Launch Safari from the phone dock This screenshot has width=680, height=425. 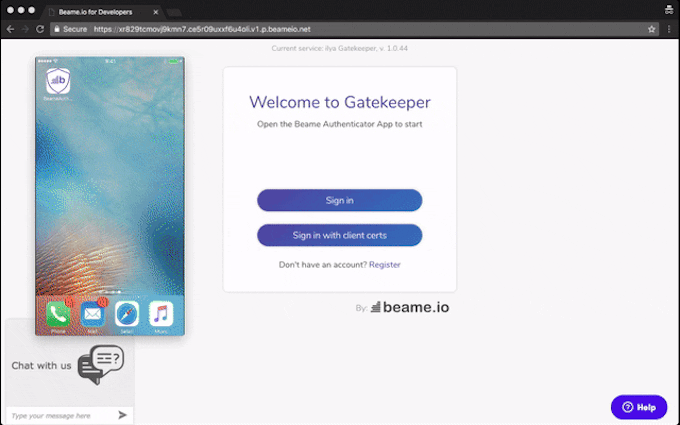point(127,314)
